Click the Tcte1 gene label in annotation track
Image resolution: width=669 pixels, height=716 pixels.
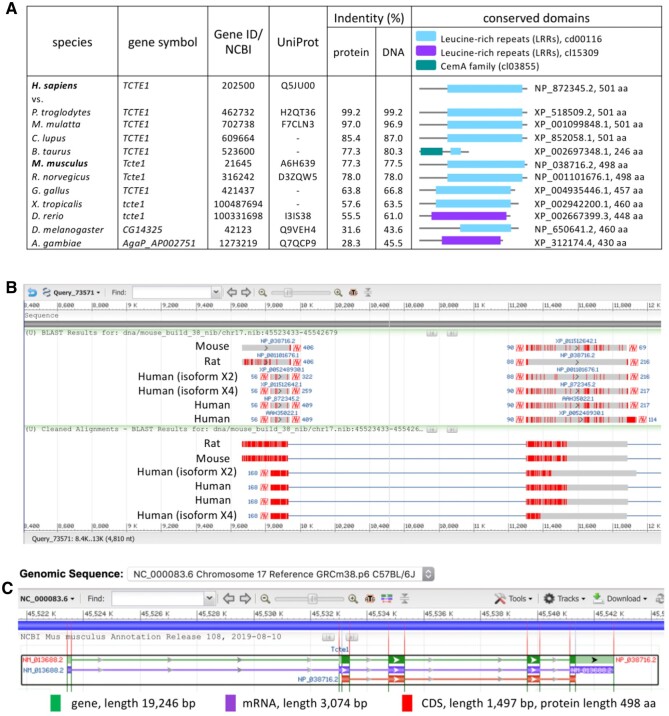pyautogui.click(x=340, y=649)
